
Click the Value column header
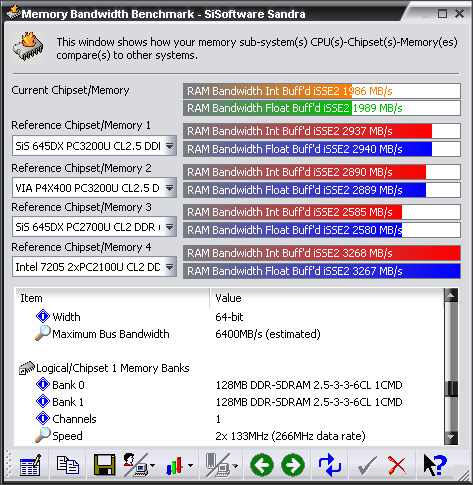tap(327, 298)
